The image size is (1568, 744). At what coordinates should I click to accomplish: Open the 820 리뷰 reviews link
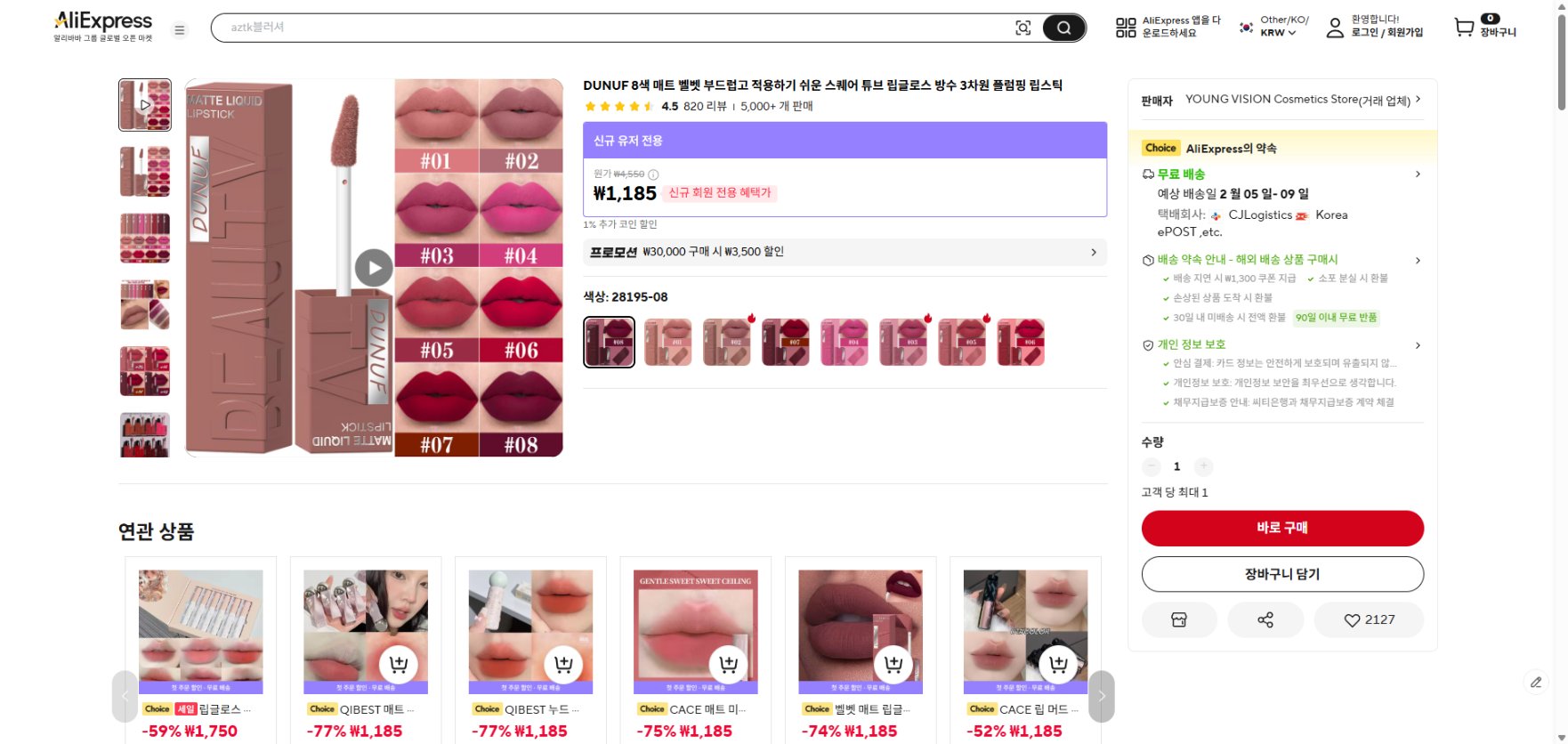(705, 106)
